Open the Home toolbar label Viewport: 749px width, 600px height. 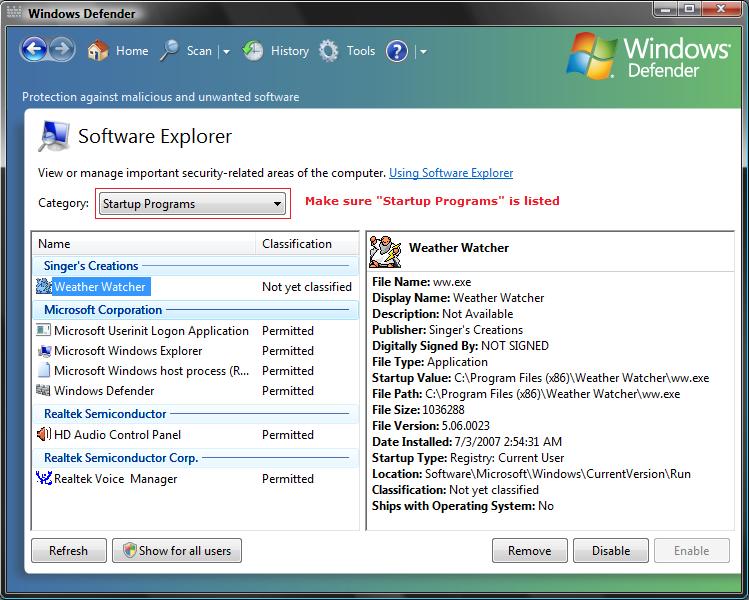coord(132,51)
